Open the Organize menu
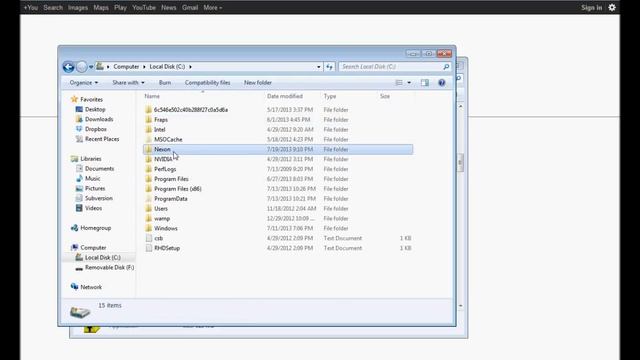The height and width of the screenshot is (360, 640). coord(84,82)
